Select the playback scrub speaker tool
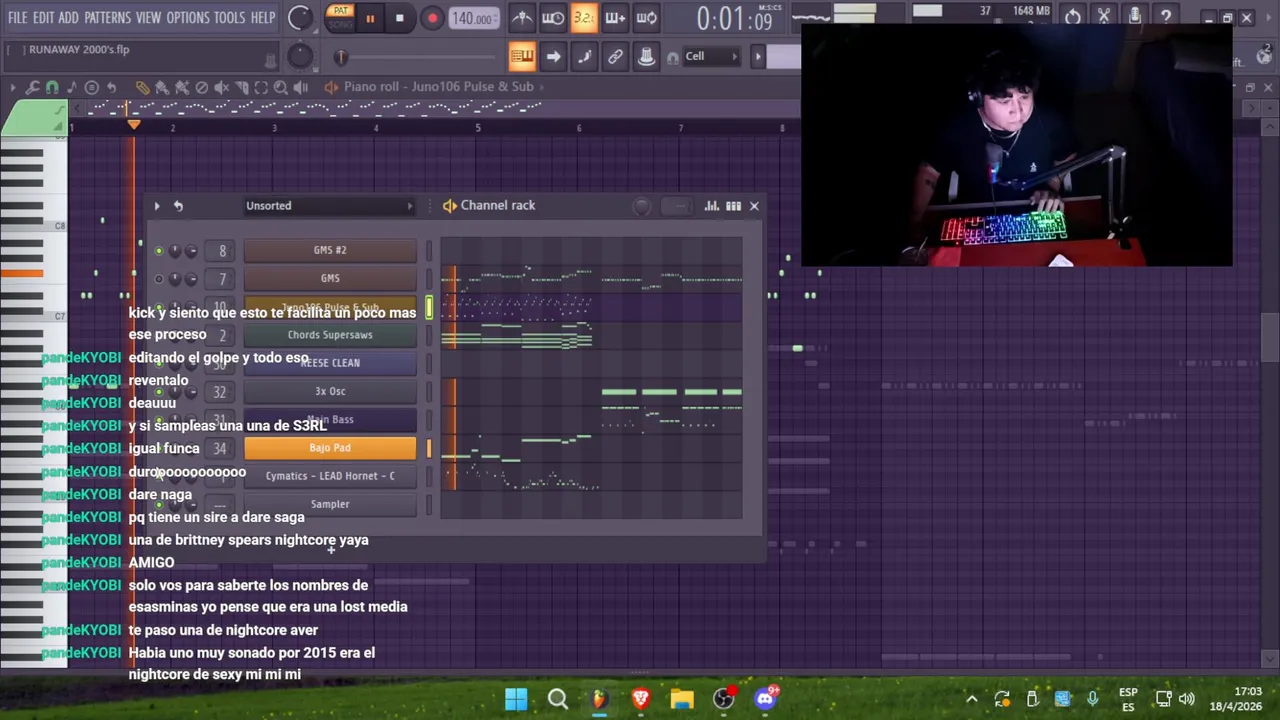 (301, 88)
